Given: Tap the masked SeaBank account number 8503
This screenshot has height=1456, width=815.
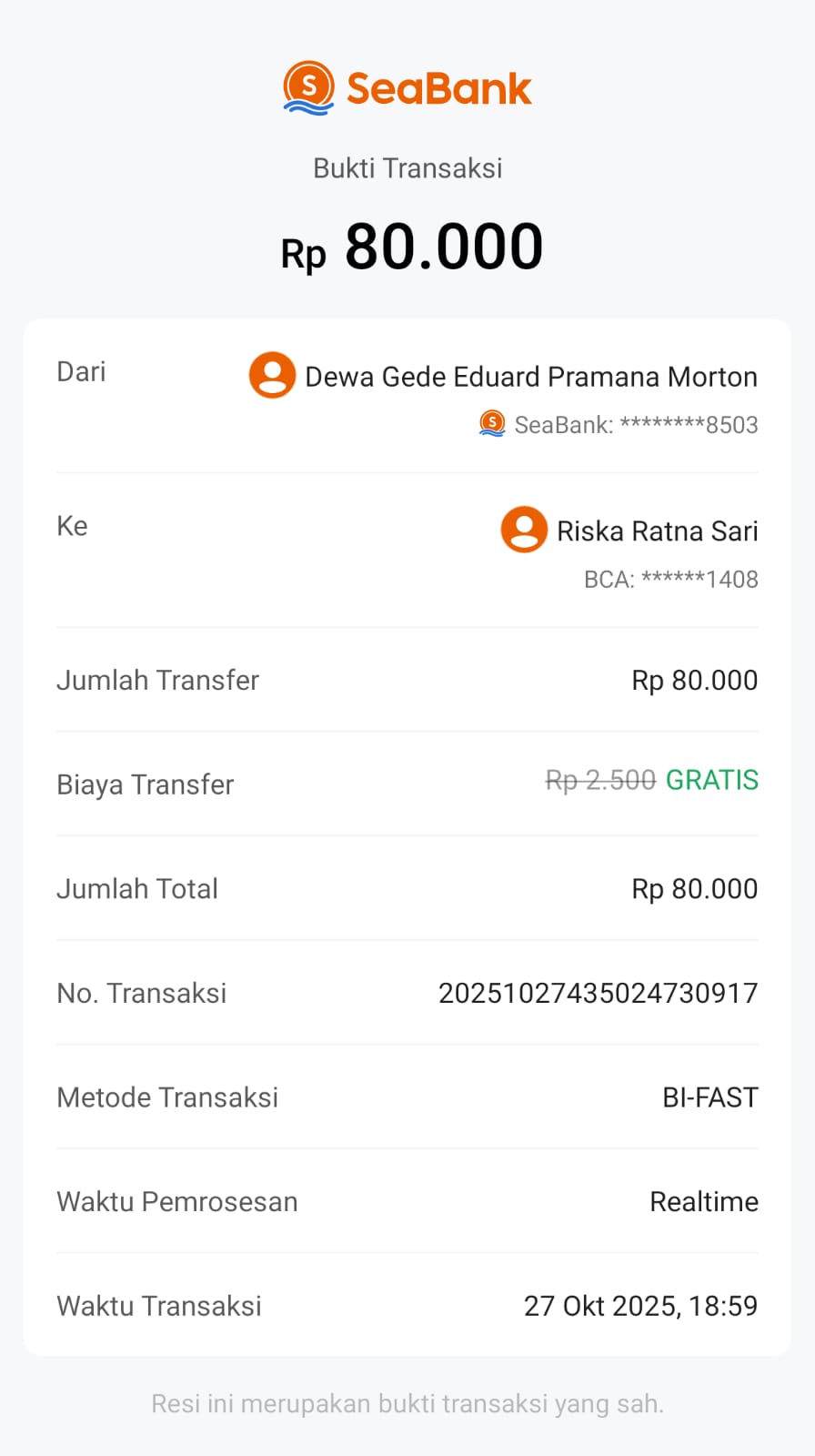Looking at the screenshot, I should [636, 425].
